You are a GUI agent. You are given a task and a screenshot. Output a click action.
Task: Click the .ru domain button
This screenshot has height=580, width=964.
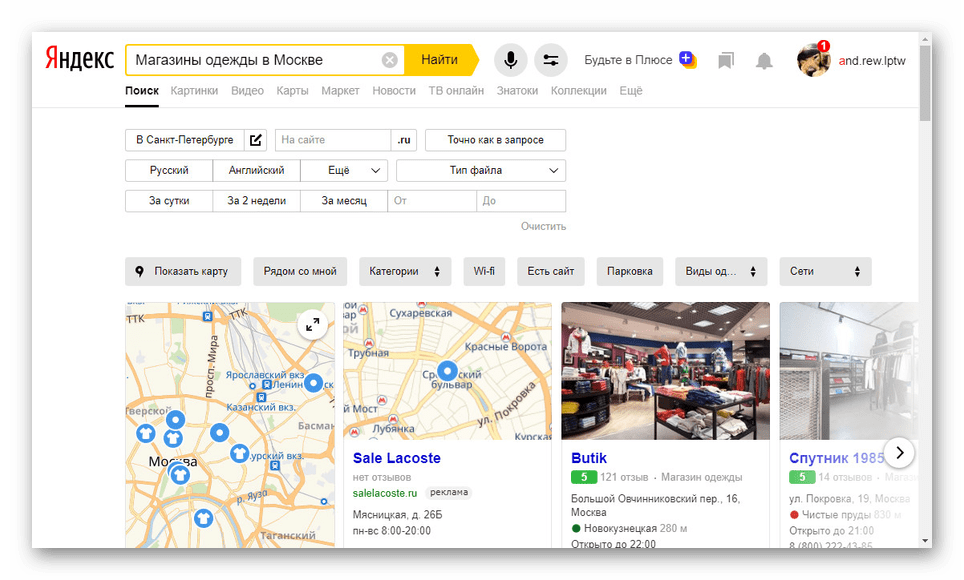[404, 140]
